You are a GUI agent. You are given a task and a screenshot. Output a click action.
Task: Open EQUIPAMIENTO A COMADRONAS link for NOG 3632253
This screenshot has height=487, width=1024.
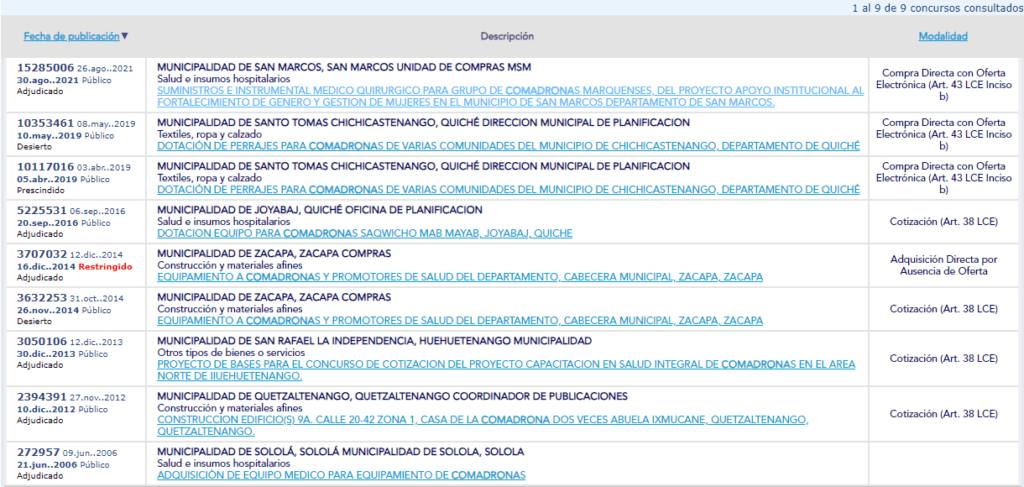[460, 321]
